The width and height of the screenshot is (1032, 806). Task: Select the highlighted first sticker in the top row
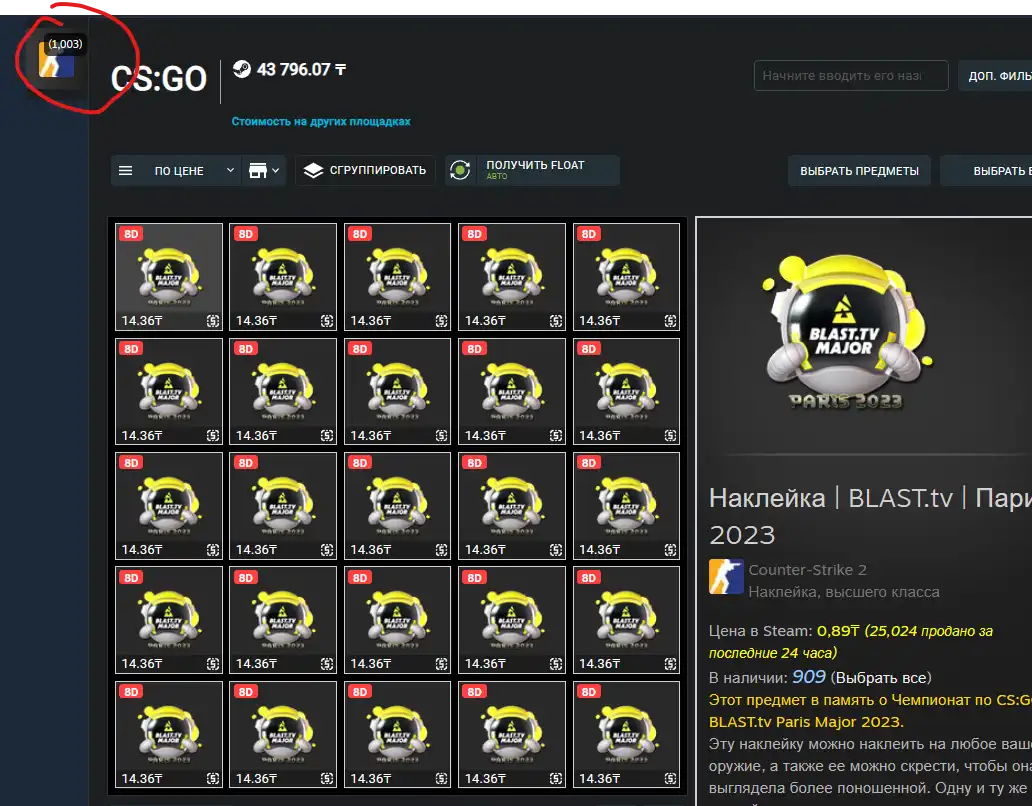[x=169, y=277]
